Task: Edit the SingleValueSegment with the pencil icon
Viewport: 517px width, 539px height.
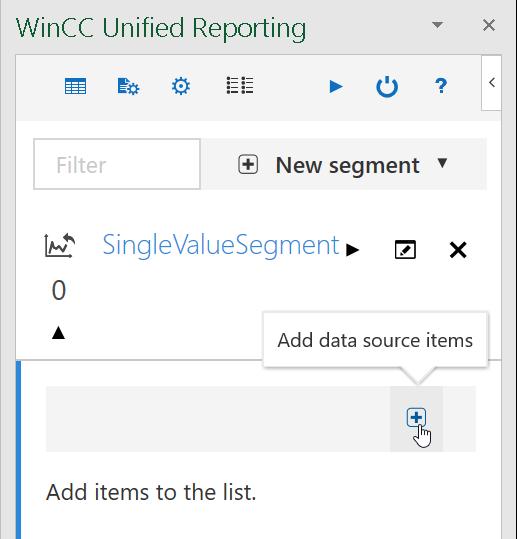Action: [x=405, y=250]
